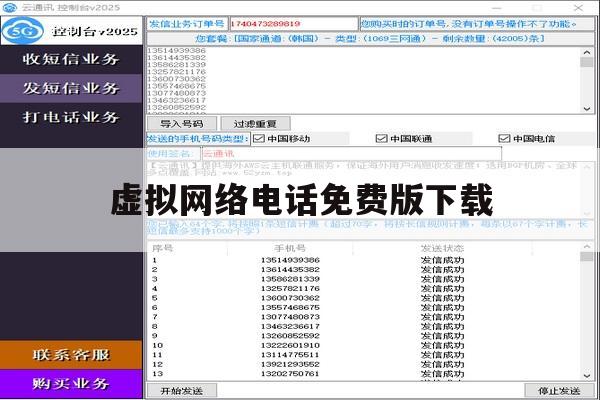Toggle 中国电信 checkbox
This screenshot has height=400, width=600.
coord(504,138)
